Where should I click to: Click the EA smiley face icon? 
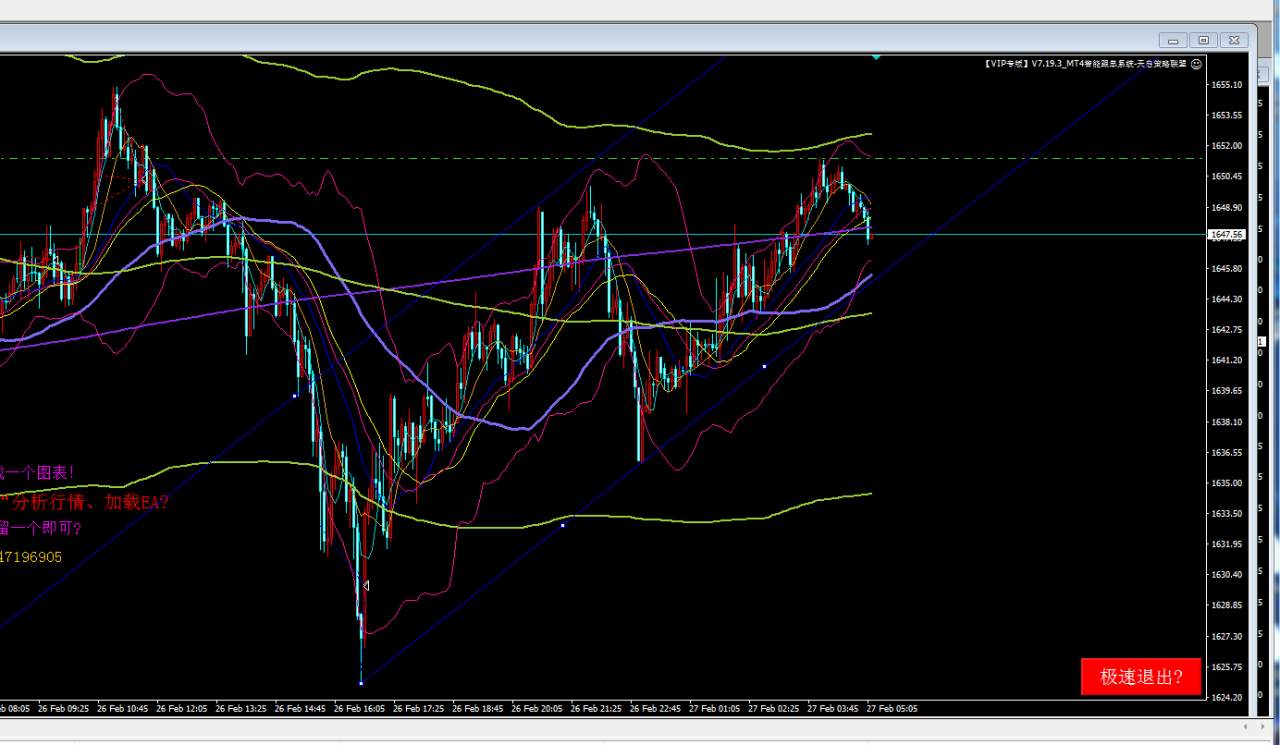pyautogui.click(x=1196, y=64)
